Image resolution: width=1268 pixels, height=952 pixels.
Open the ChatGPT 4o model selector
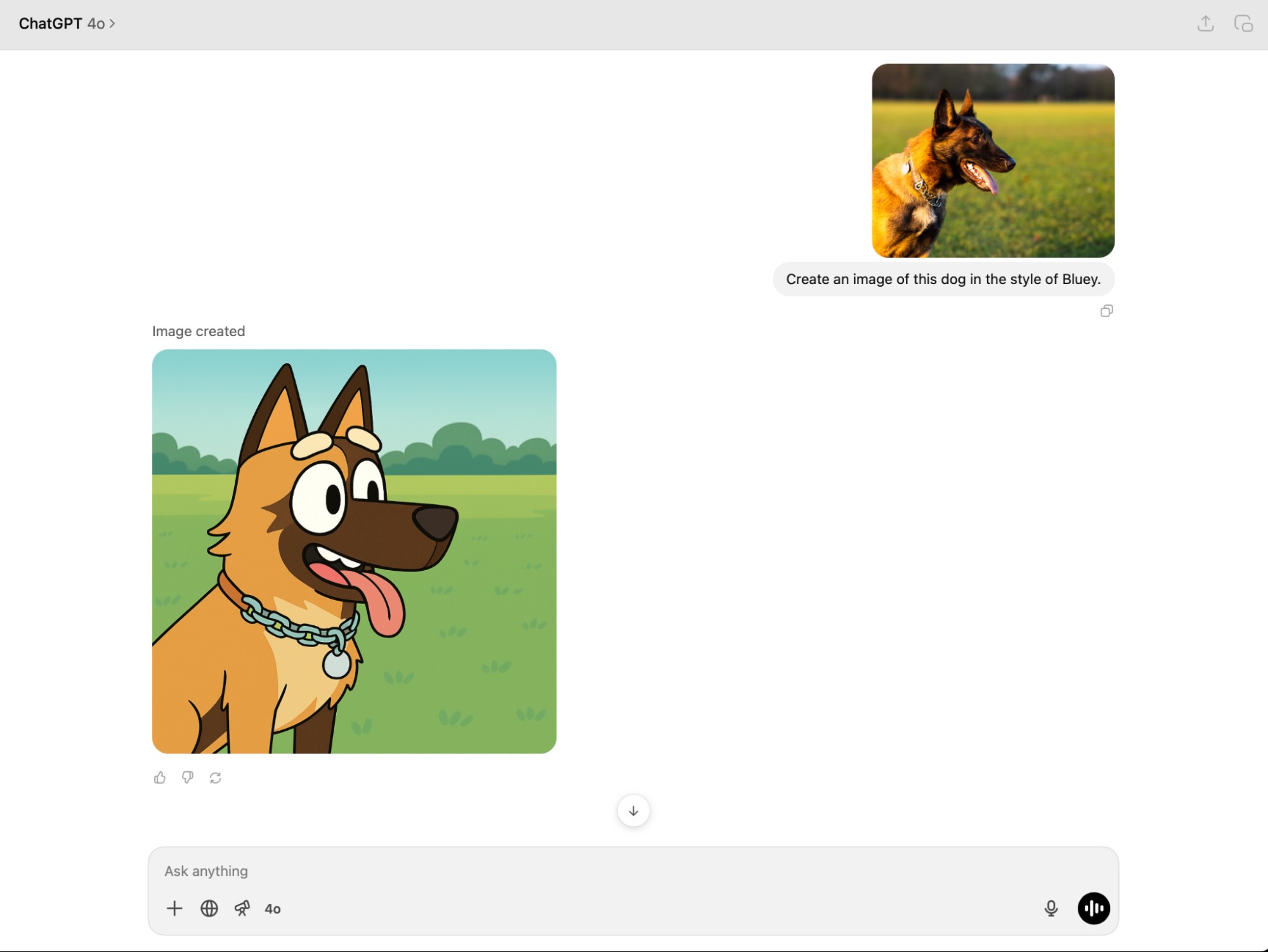(67, 23)
